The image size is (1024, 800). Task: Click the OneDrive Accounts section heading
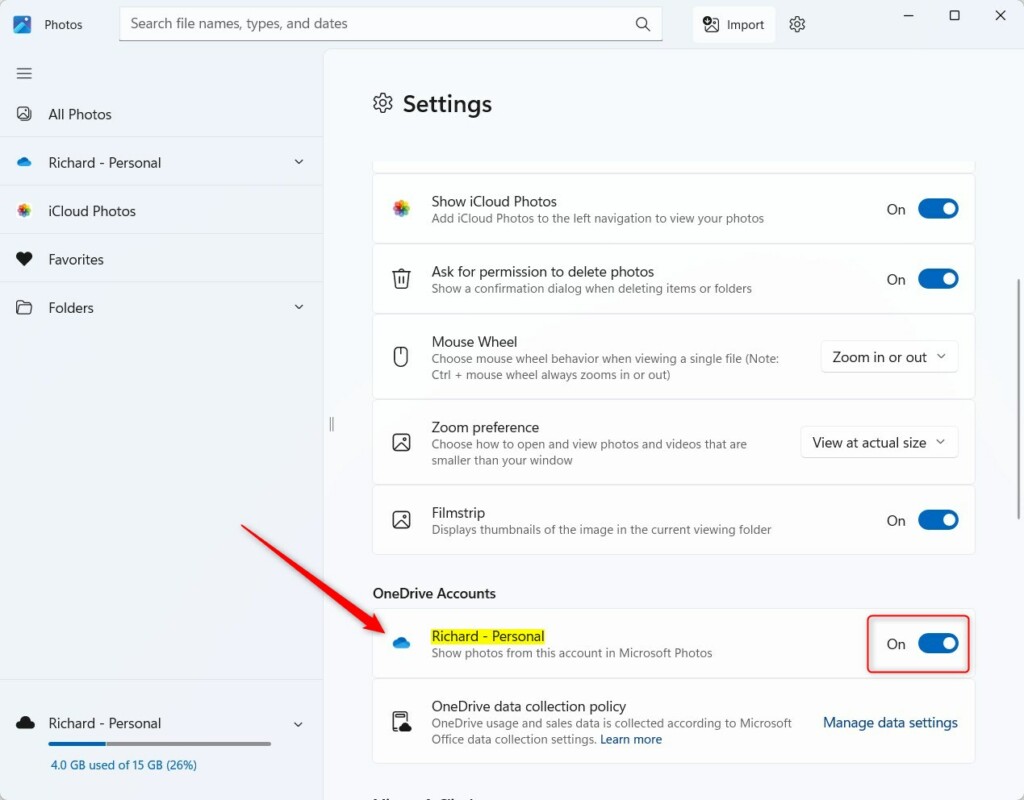[x=434, y=593]
